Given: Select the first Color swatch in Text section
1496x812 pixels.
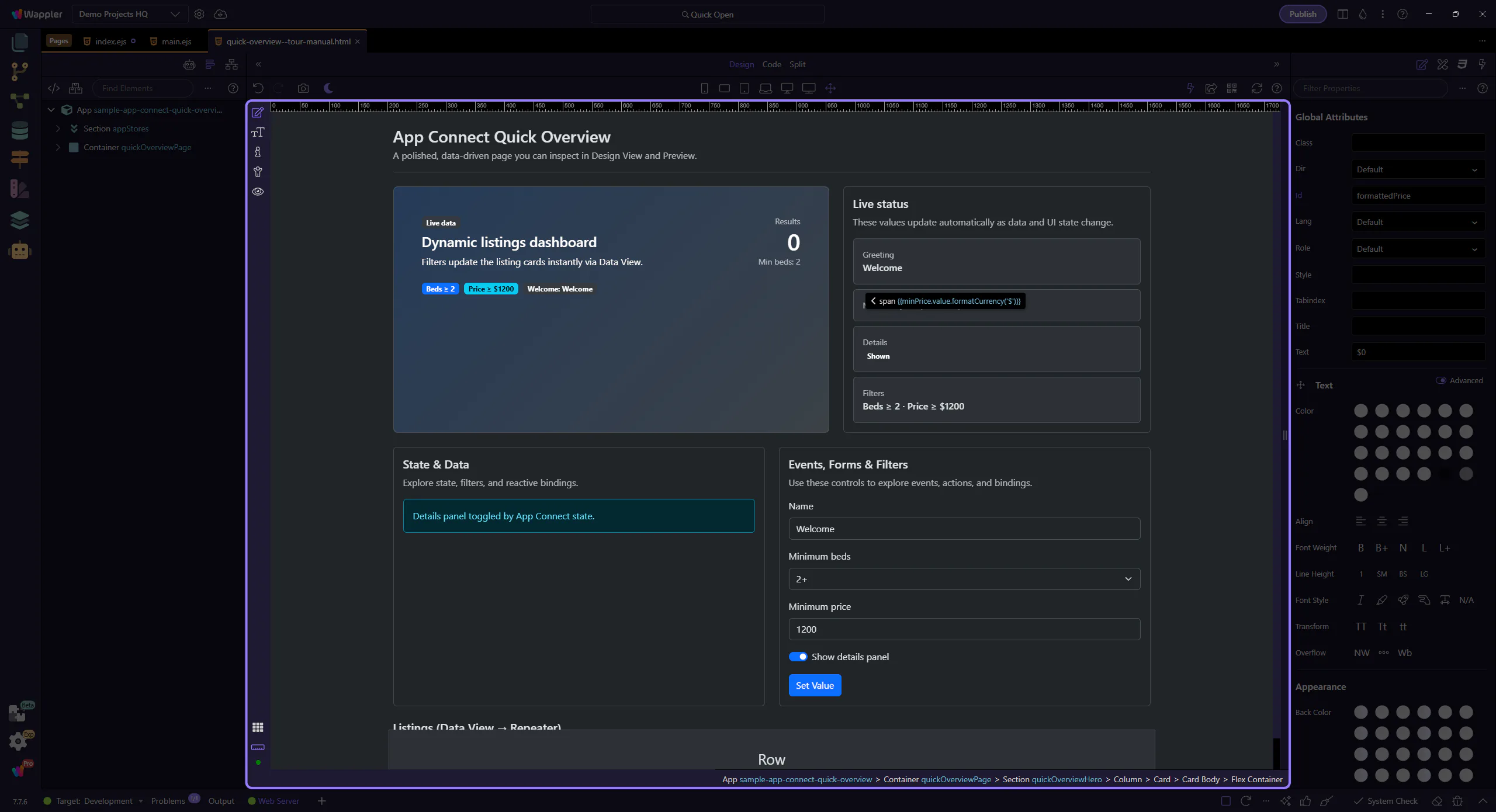Looking at the screenshot, I should [x=1361, y=411].
